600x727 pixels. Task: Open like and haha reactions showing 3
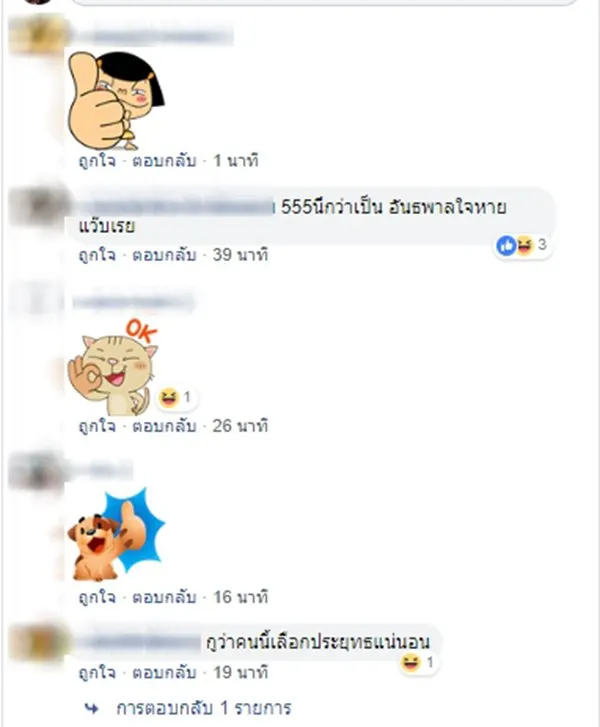523,245
